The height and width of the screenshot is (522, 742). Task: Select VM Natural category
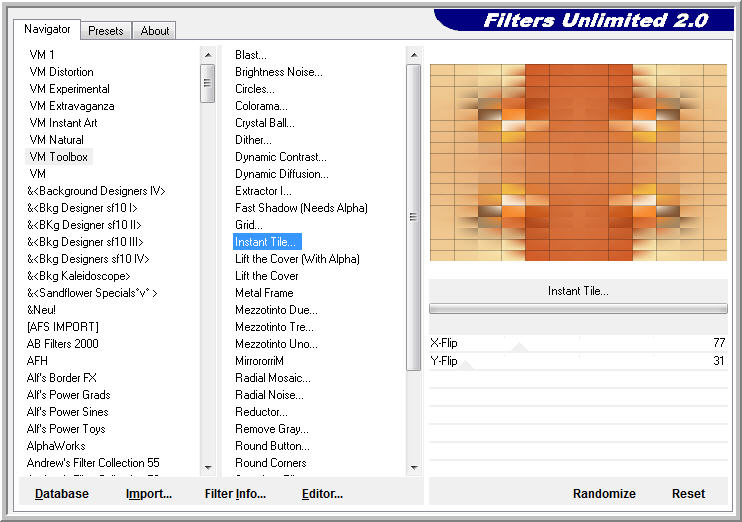click(56, 140)
